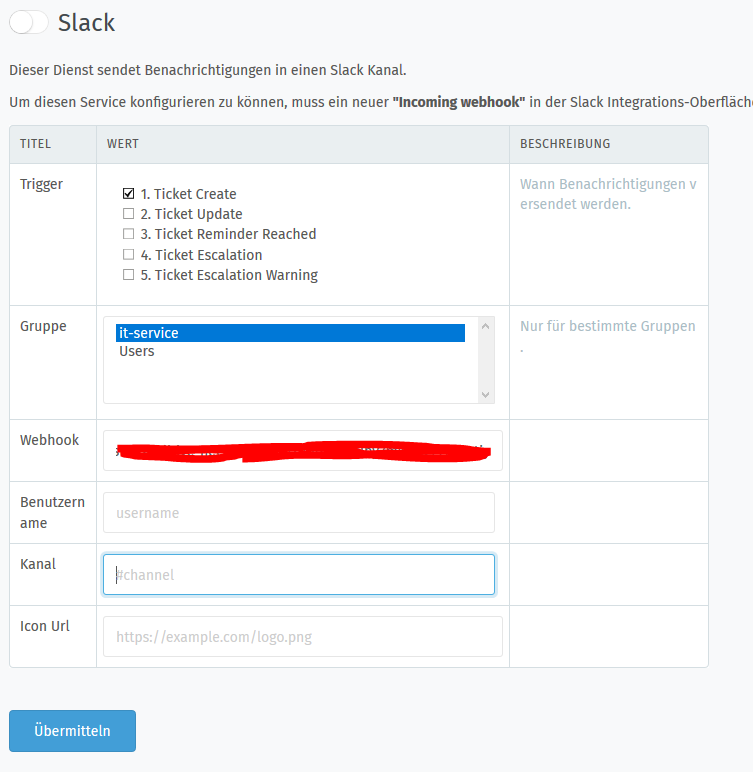
Task: Select Users in the Gruppe list
Action: (x=290, y=351)
